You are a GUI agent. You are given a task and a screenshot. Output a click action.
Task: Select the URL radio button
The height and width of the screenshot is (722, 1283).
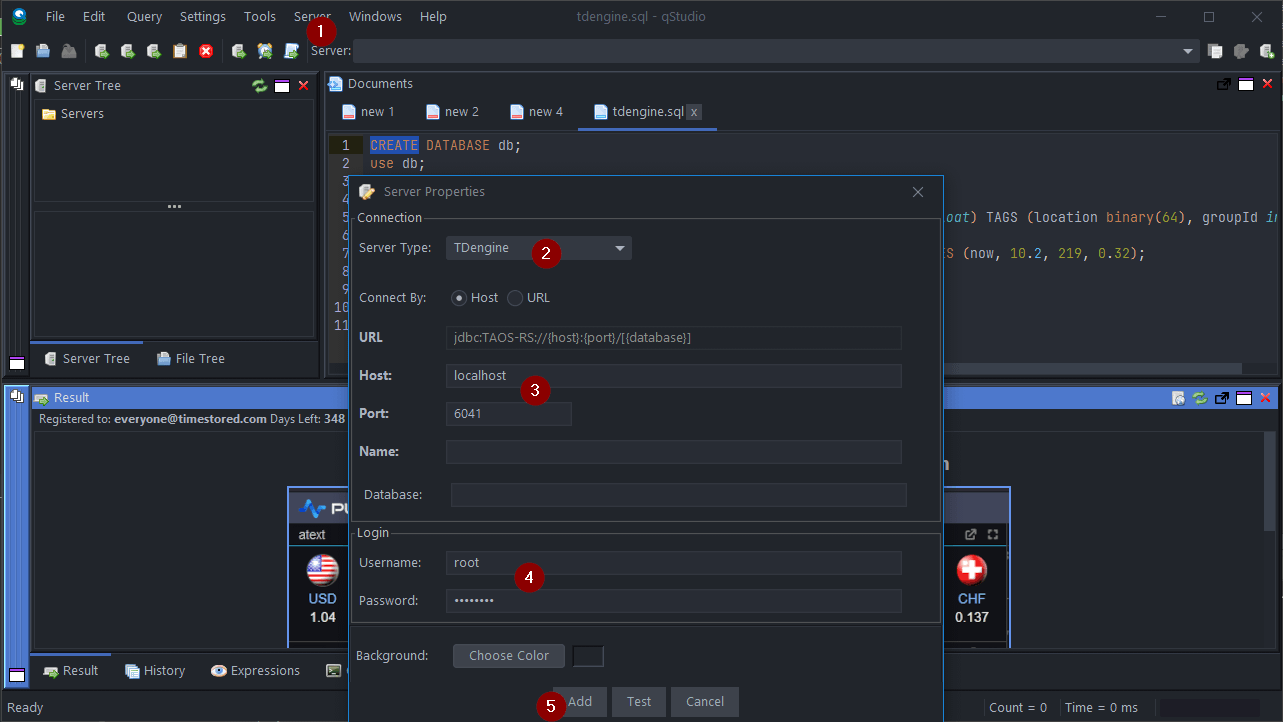coord(515,297)
